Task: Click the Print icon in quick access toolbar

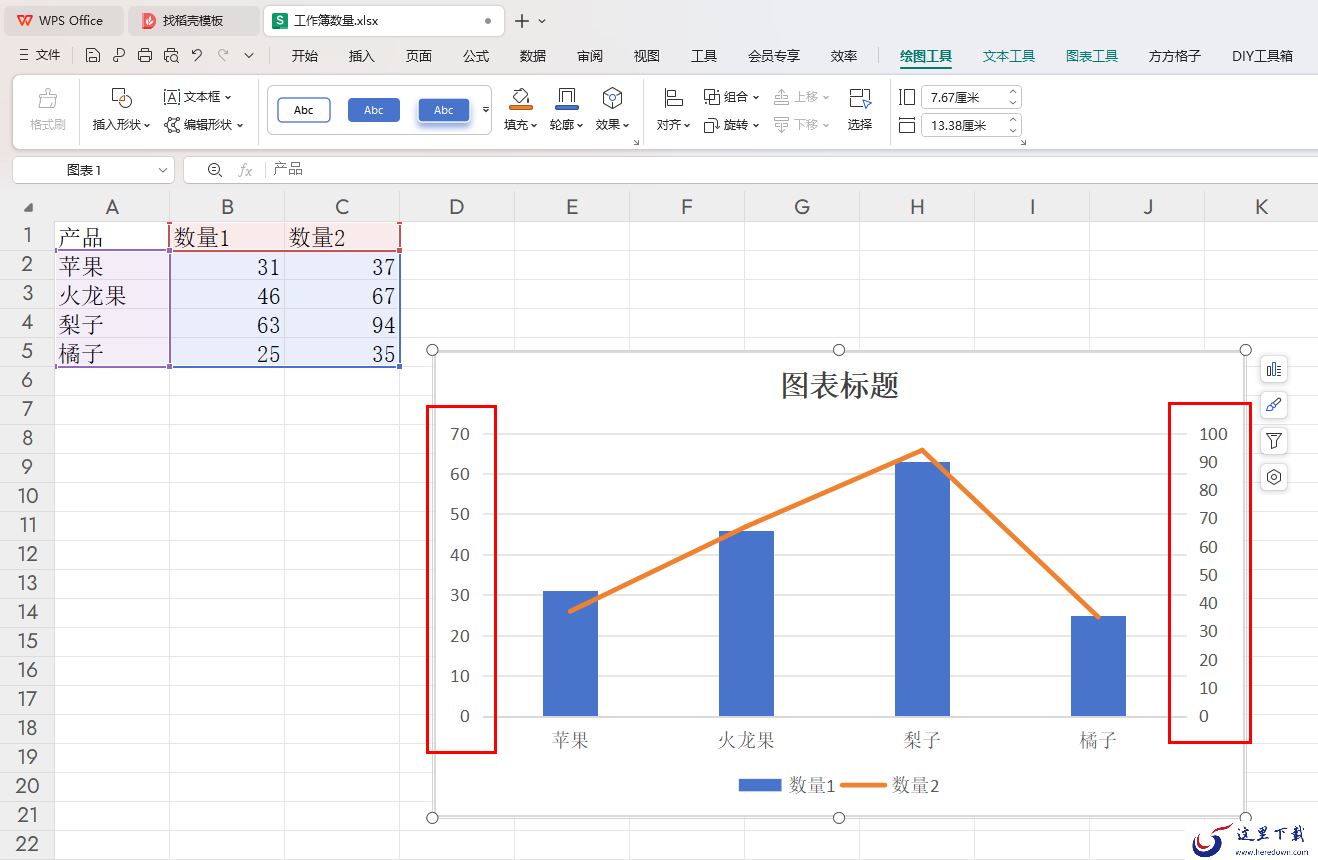Action: pyautogui.click(x=145, y=56)
